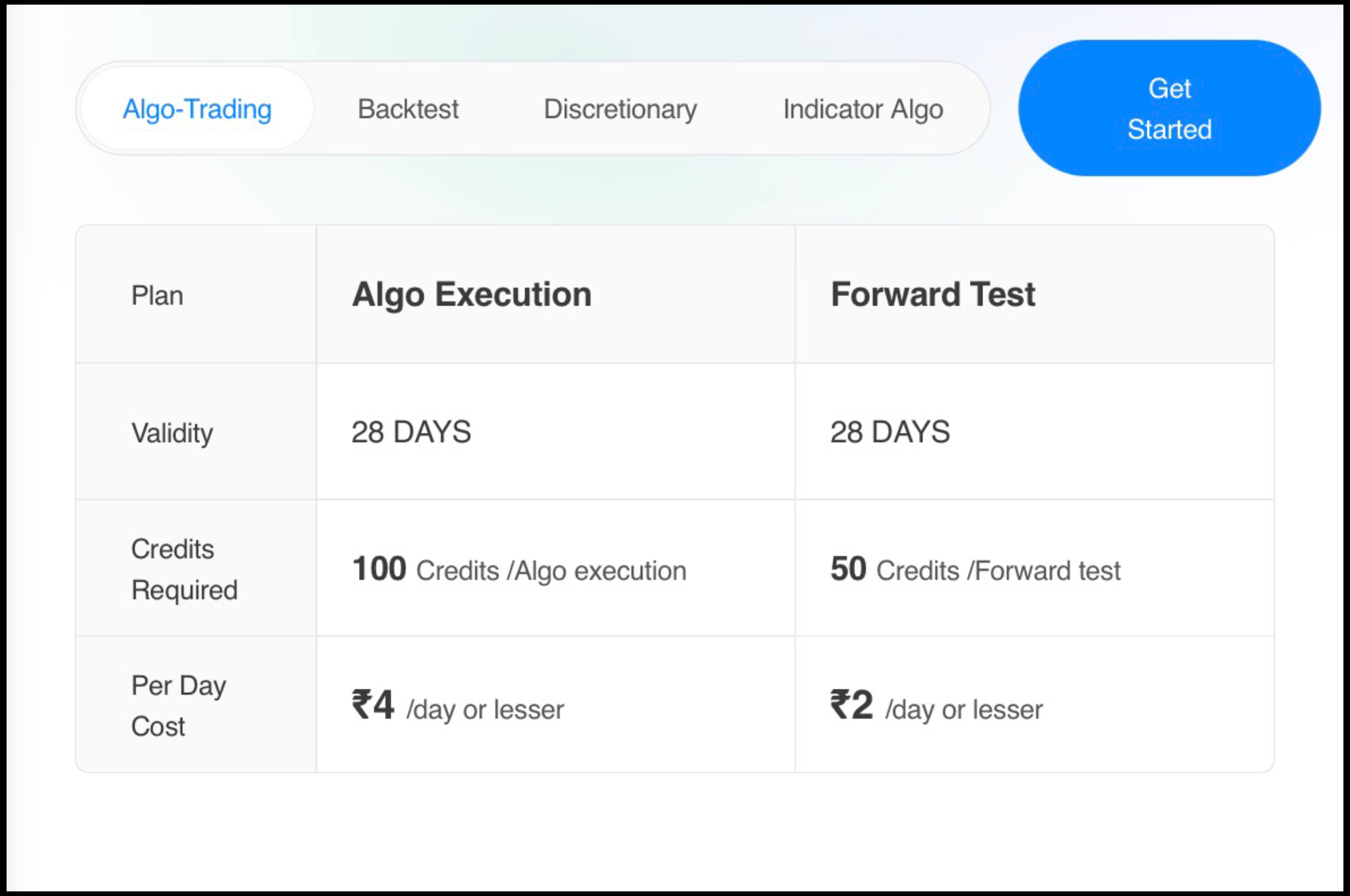
Task: Click the 50 Credits per Forward test cell
Action: 975,569
